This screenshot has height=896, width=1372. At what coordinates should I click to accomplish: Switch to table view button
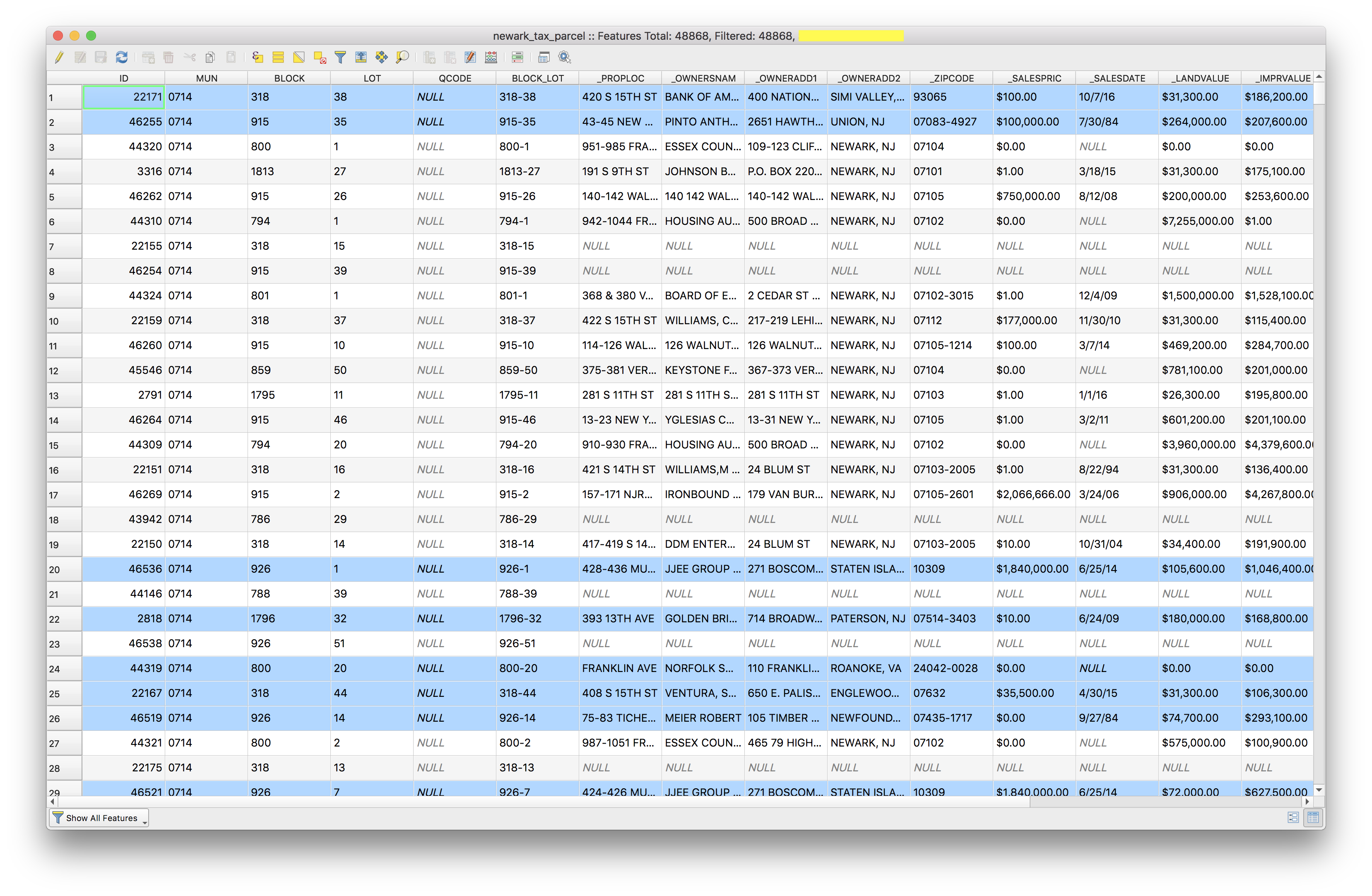[1313, 818]
